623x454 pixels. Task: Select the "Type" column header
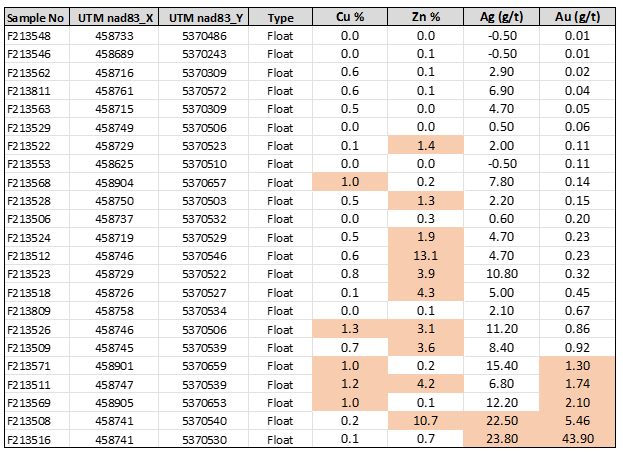pyautogui.click(x=281, y=18)
